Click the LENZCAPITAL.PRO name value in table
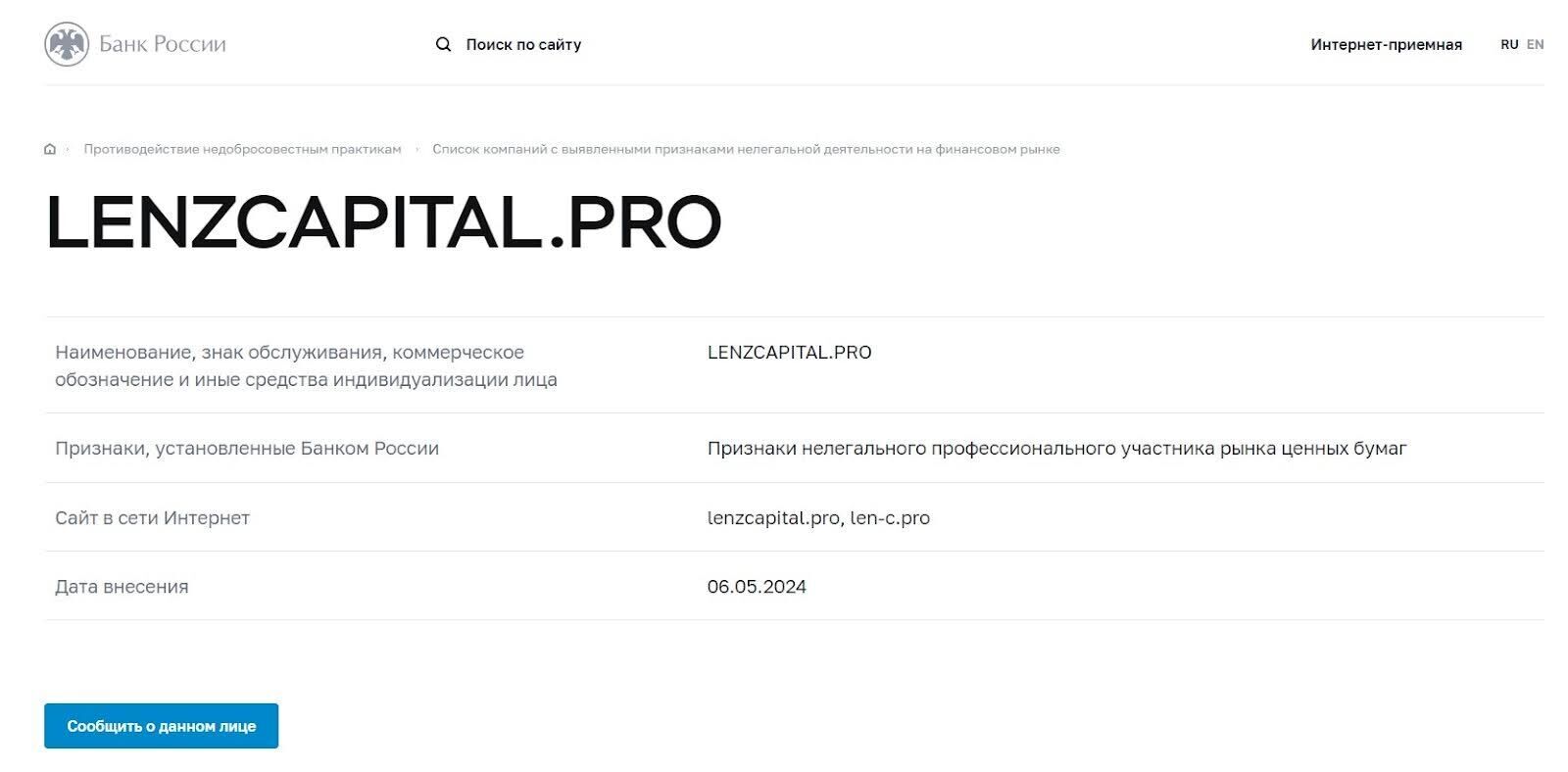 click(x=789, y=353)
